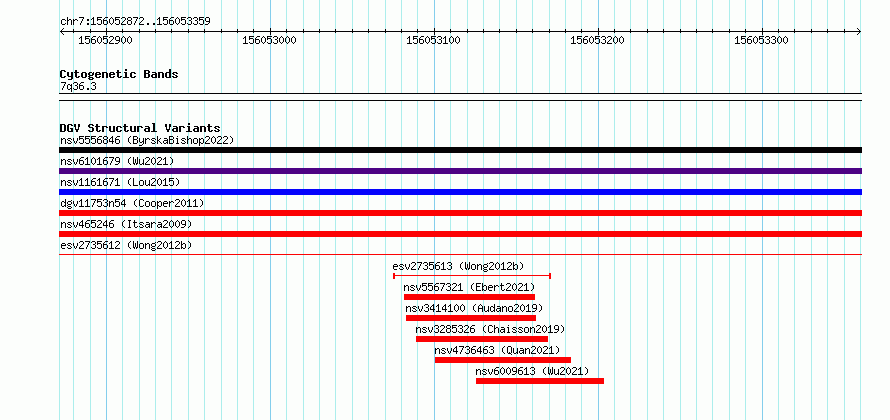Click the Cytogenetic Bands track title
The image size is (890, 420).
(x=119, y=74)
